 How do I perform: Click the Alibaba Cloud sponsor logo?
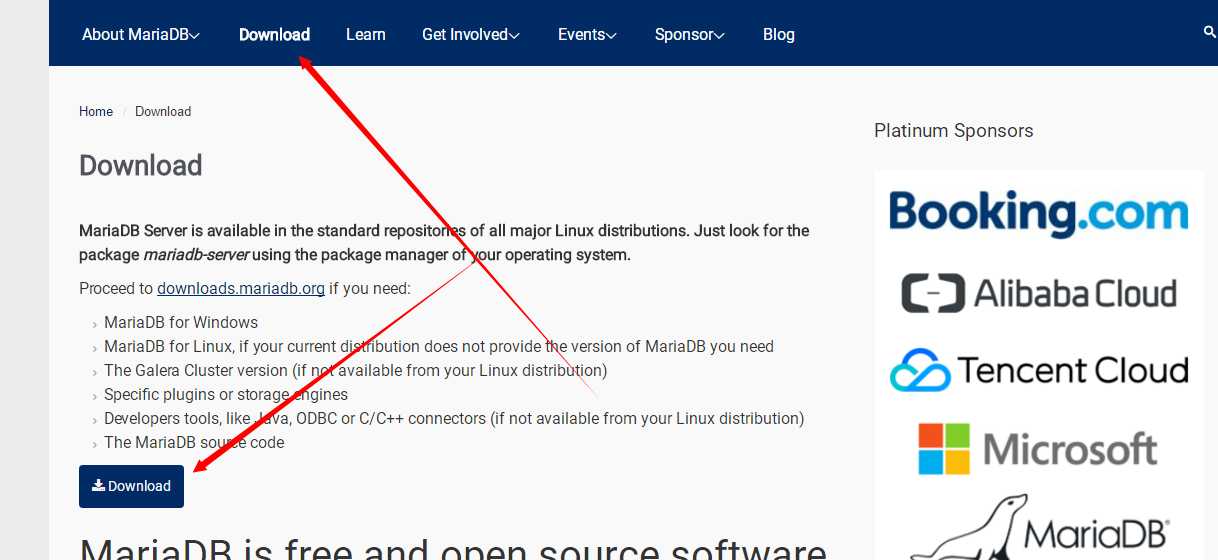pyautogui.click(x=1039, y=293)
